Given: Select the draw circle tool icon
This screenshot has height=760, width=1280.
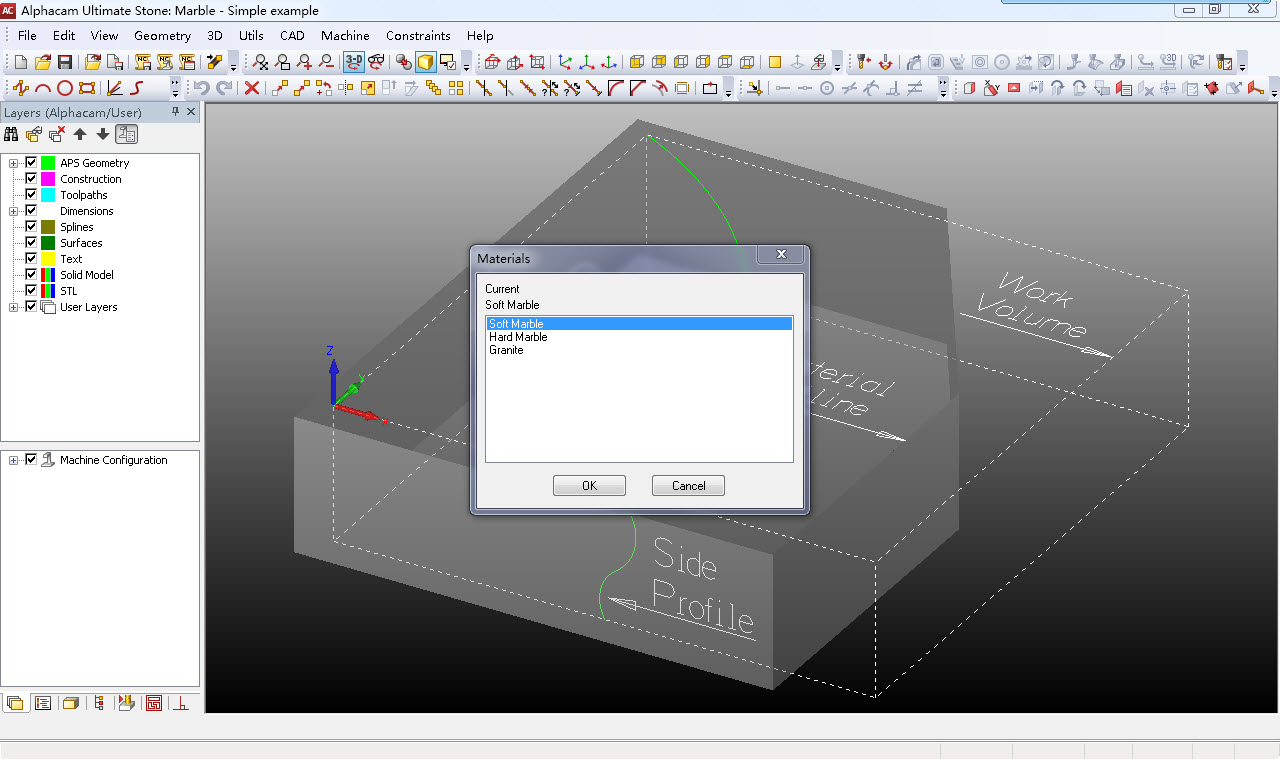Looking at the screenshot, I should (65, 88).
